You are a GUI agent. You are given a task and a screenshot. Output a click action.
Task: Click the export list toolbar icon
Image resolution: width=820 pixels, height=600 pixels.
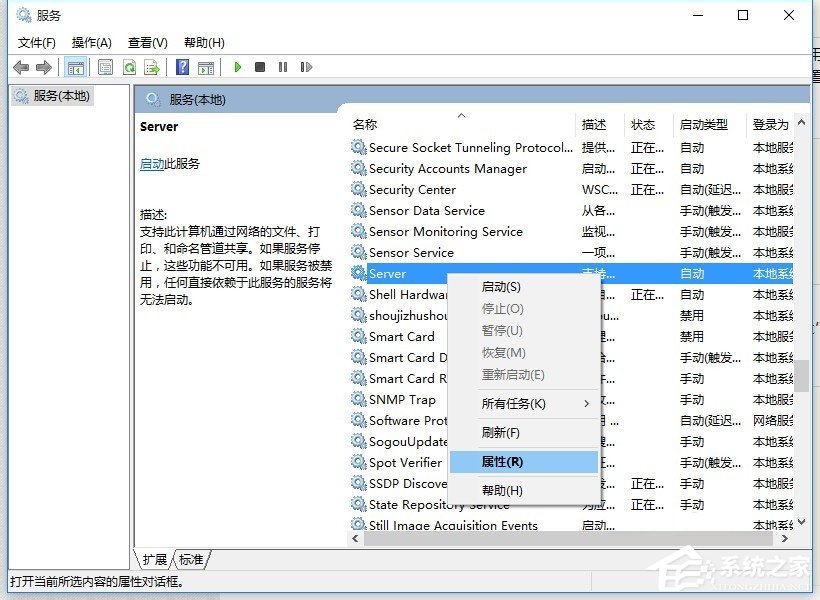tap(152, 67)
